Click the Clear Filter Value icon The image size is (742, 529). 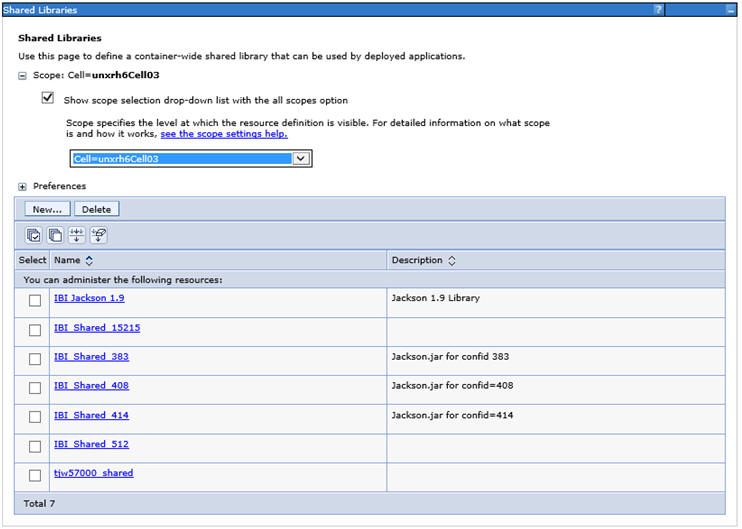click(x=98, y=235)
